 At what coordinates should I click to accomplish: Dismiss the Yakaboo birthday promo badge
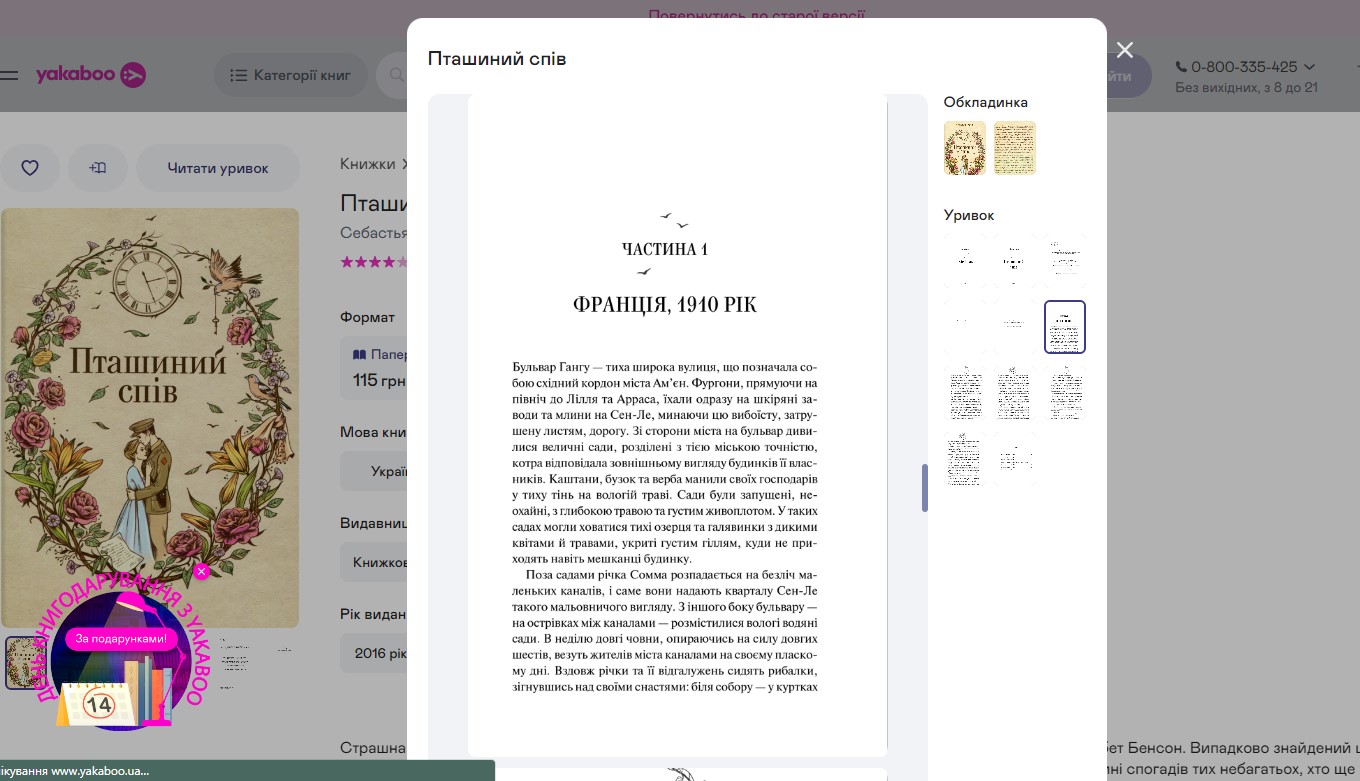(x=202, y=571)
